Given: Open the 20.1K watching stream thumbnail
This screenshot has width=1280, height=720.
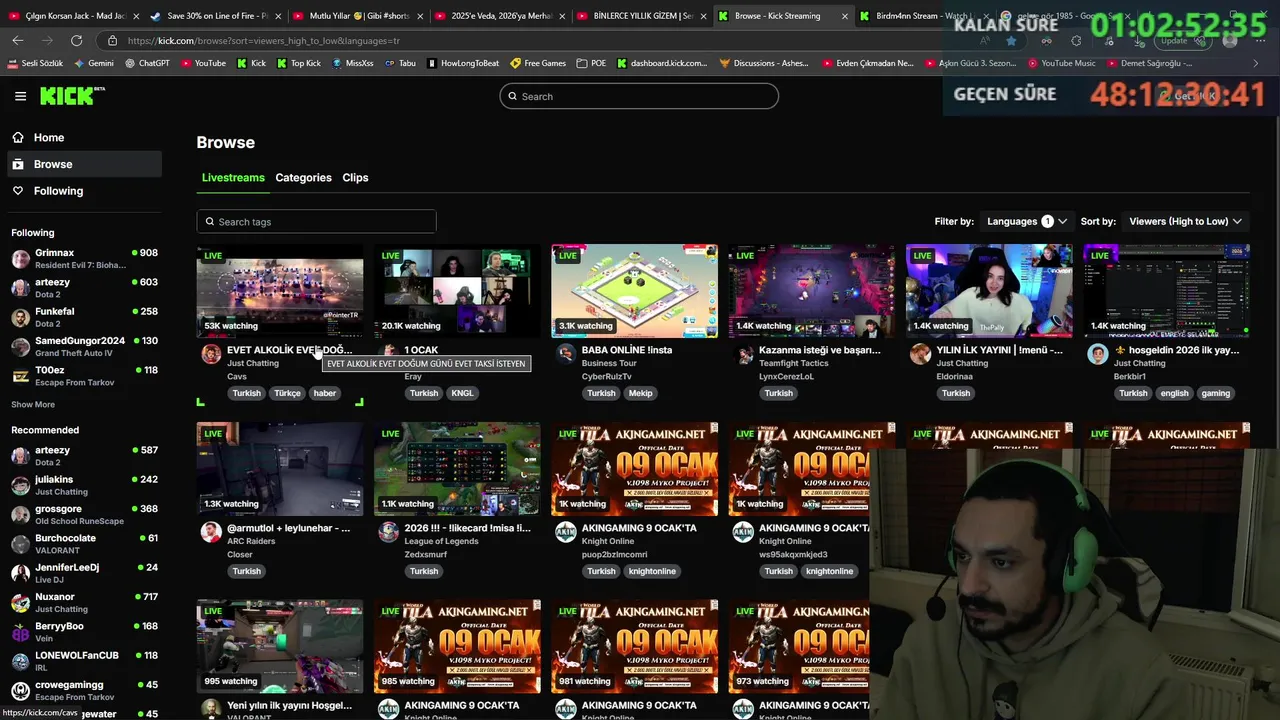Looking at the screenshot, I should 457,291.
